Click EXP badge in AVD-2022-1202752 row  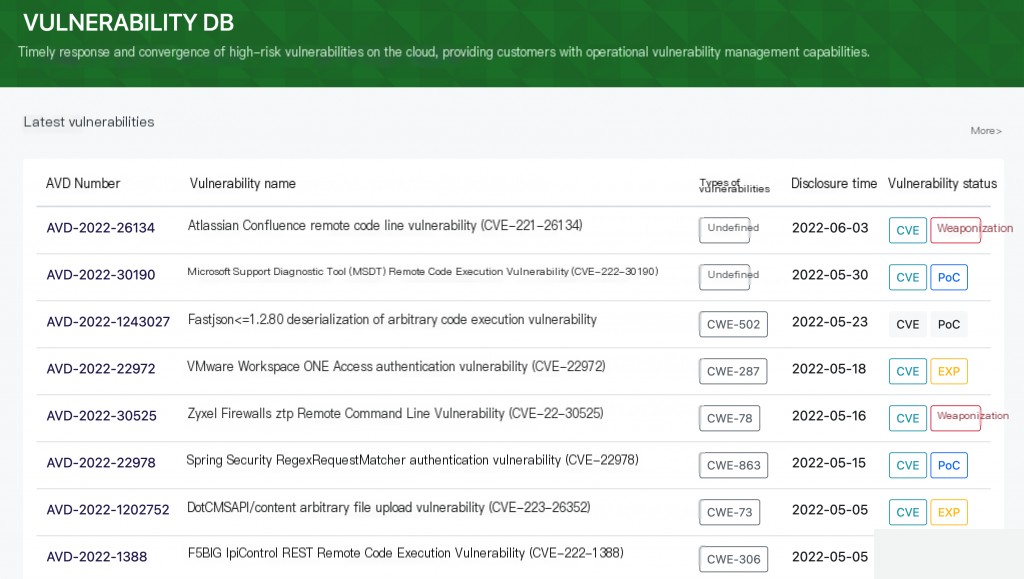click(949, 512)
